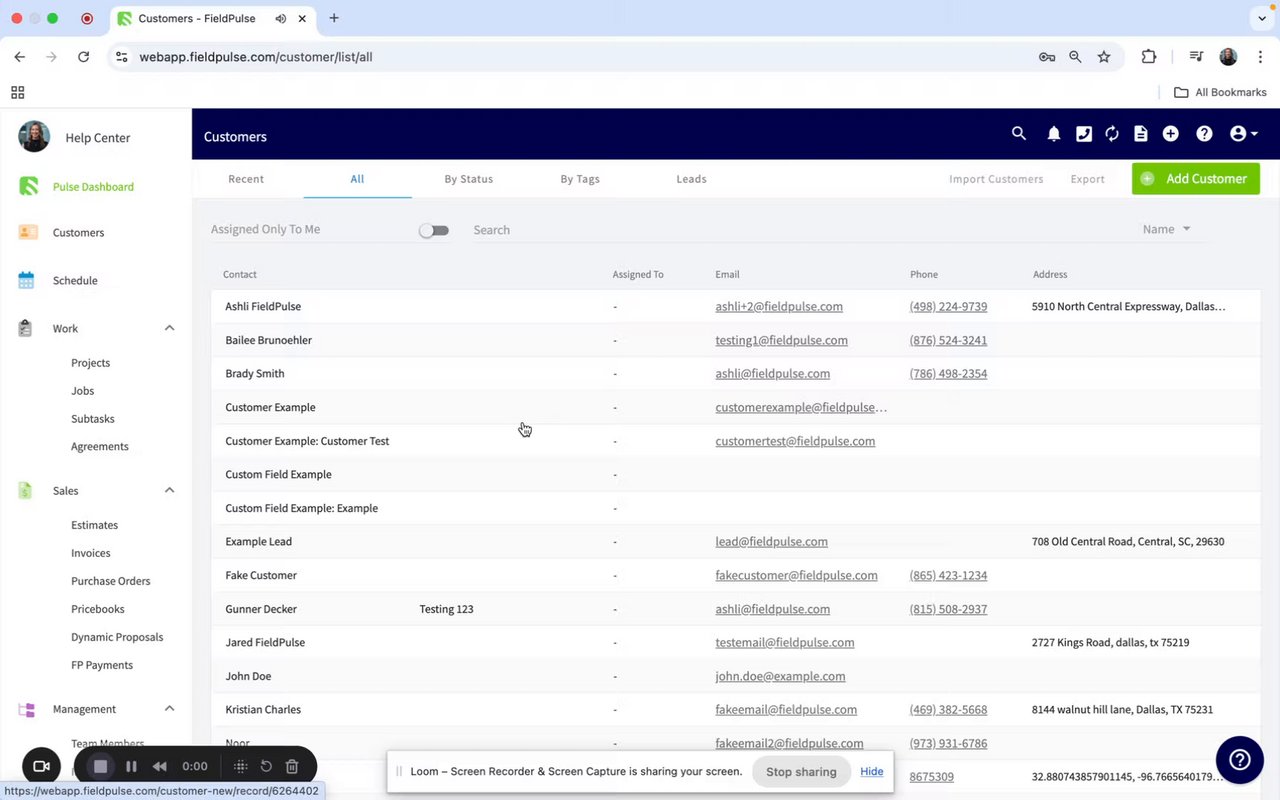Collapse the Sales section in sidebar
The width and height of the screenshot is (1280, 800).
point(169,490)
